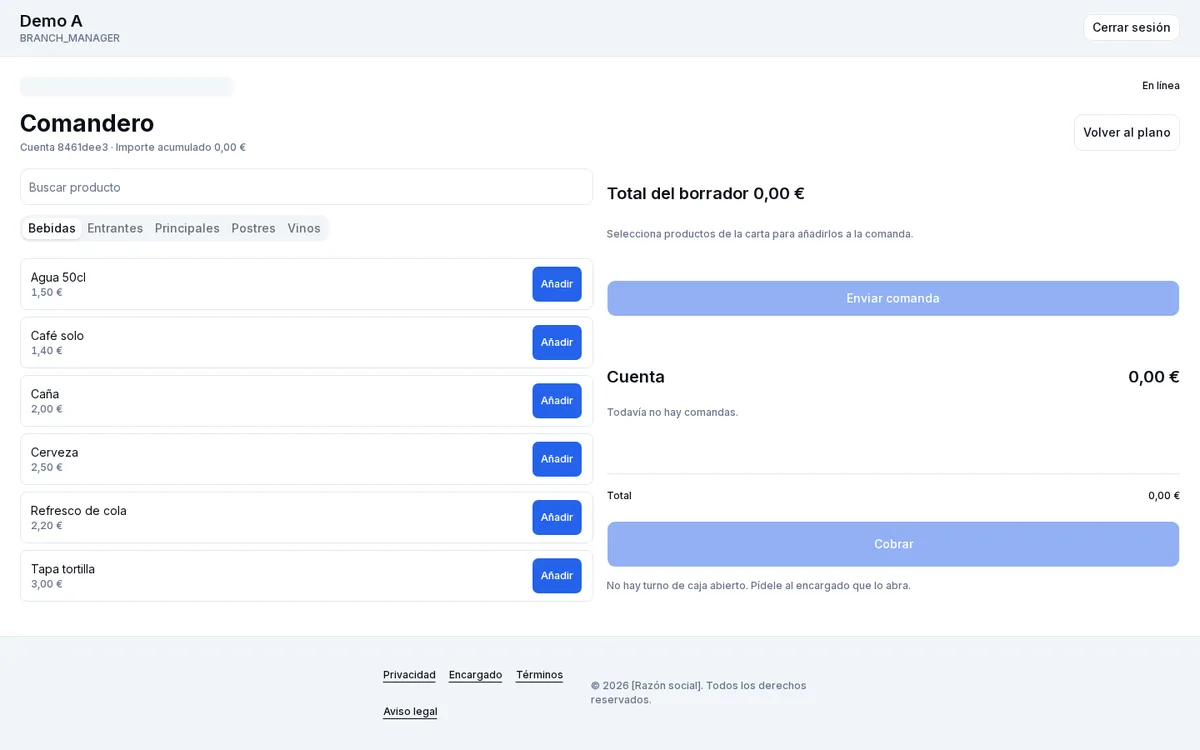Add Refresco de cola to the order
1200x750 pixels.
coord(557,517)
